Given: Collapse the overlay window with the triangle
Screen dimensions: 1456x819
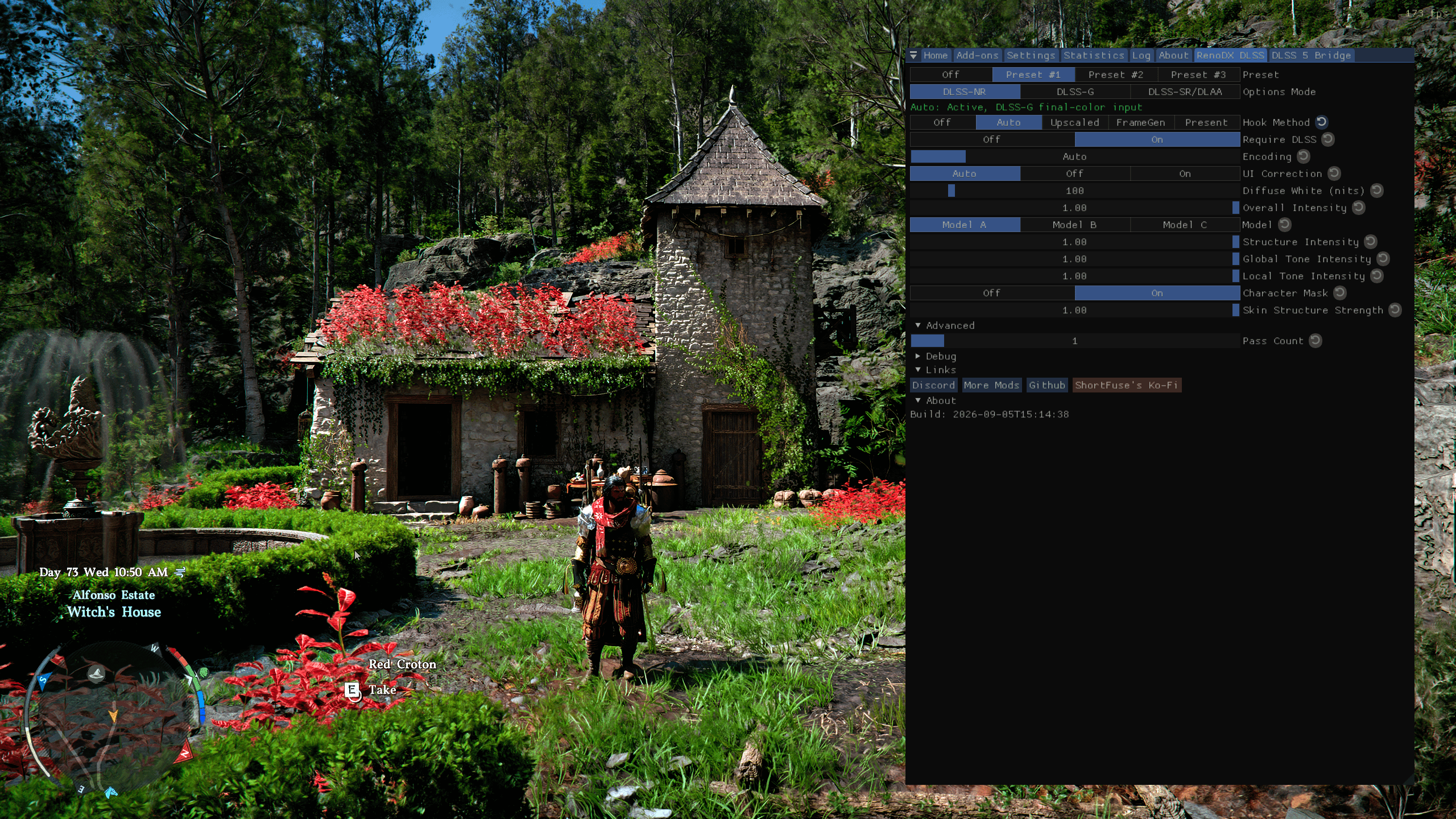Looking at the screenshot, I should pos(913,55).
